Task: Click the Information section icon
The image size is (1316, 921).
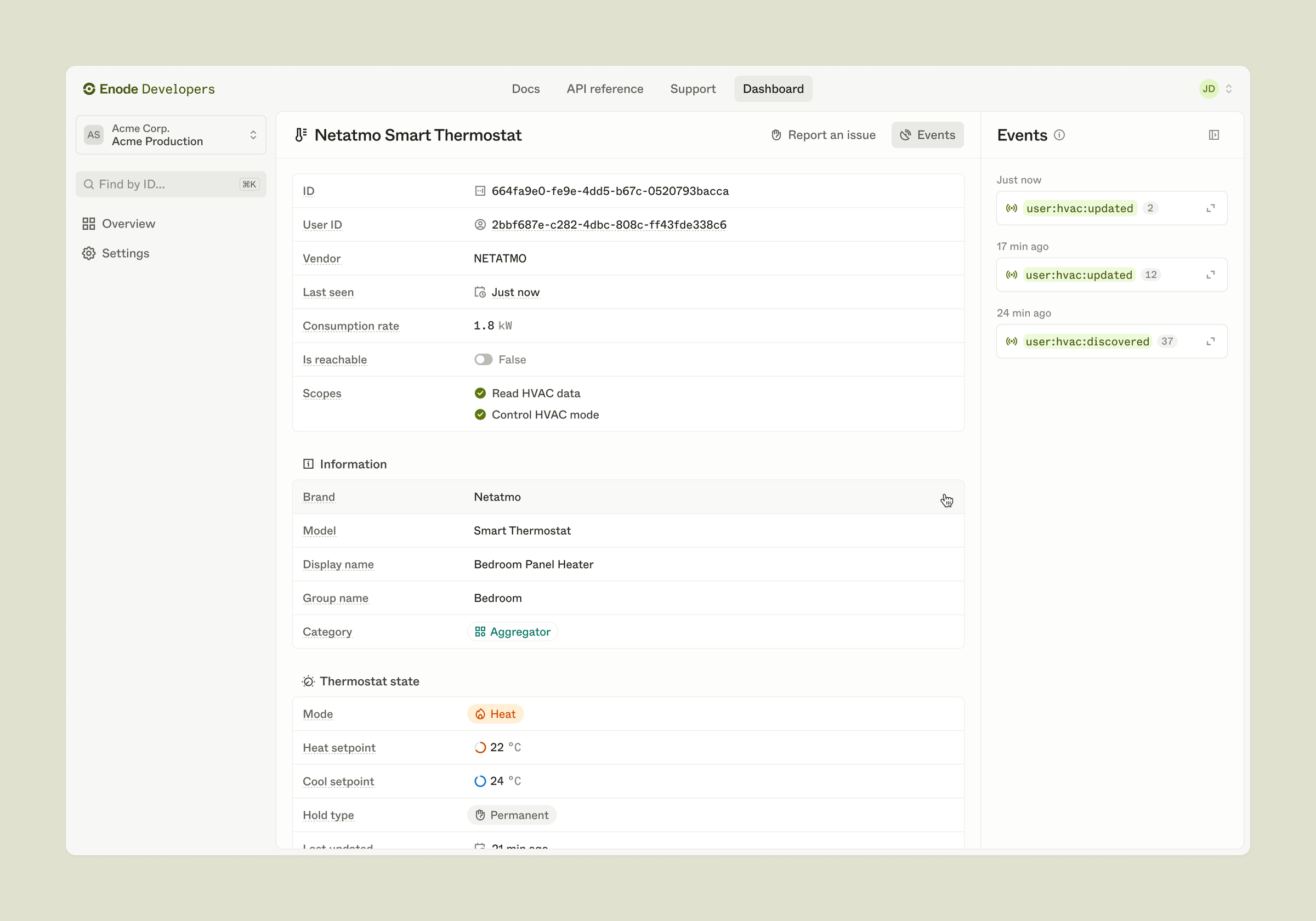Action: 308,464
